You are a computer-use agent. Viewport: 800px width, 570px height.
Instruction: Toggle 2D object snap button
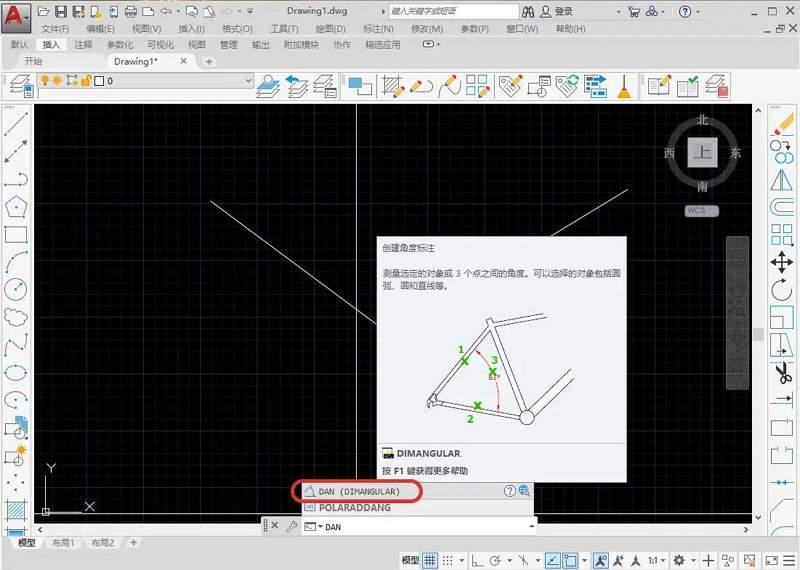[570, 560]
